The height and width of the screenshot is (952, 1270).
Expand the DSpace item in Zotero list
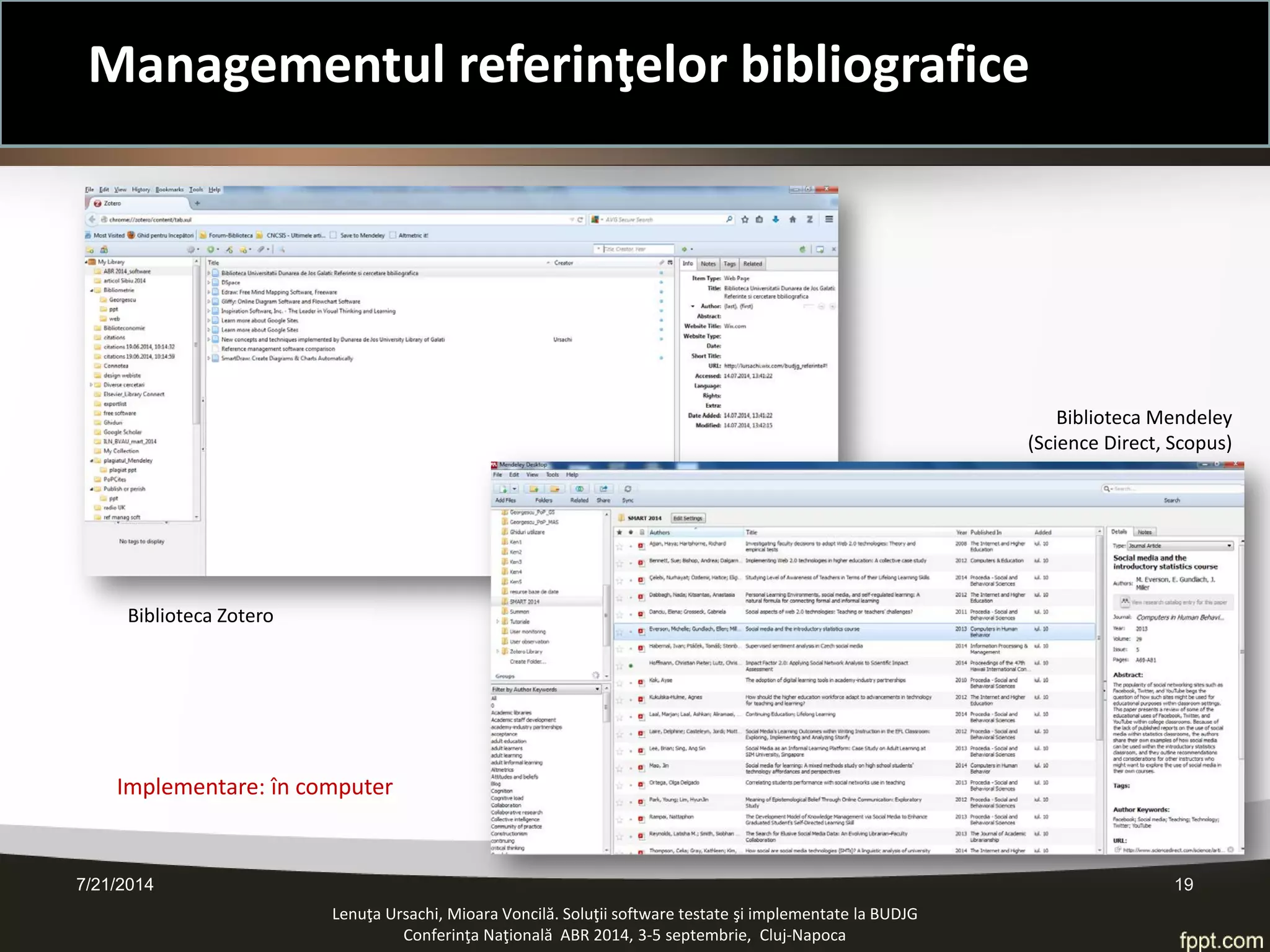coord(209,283)
